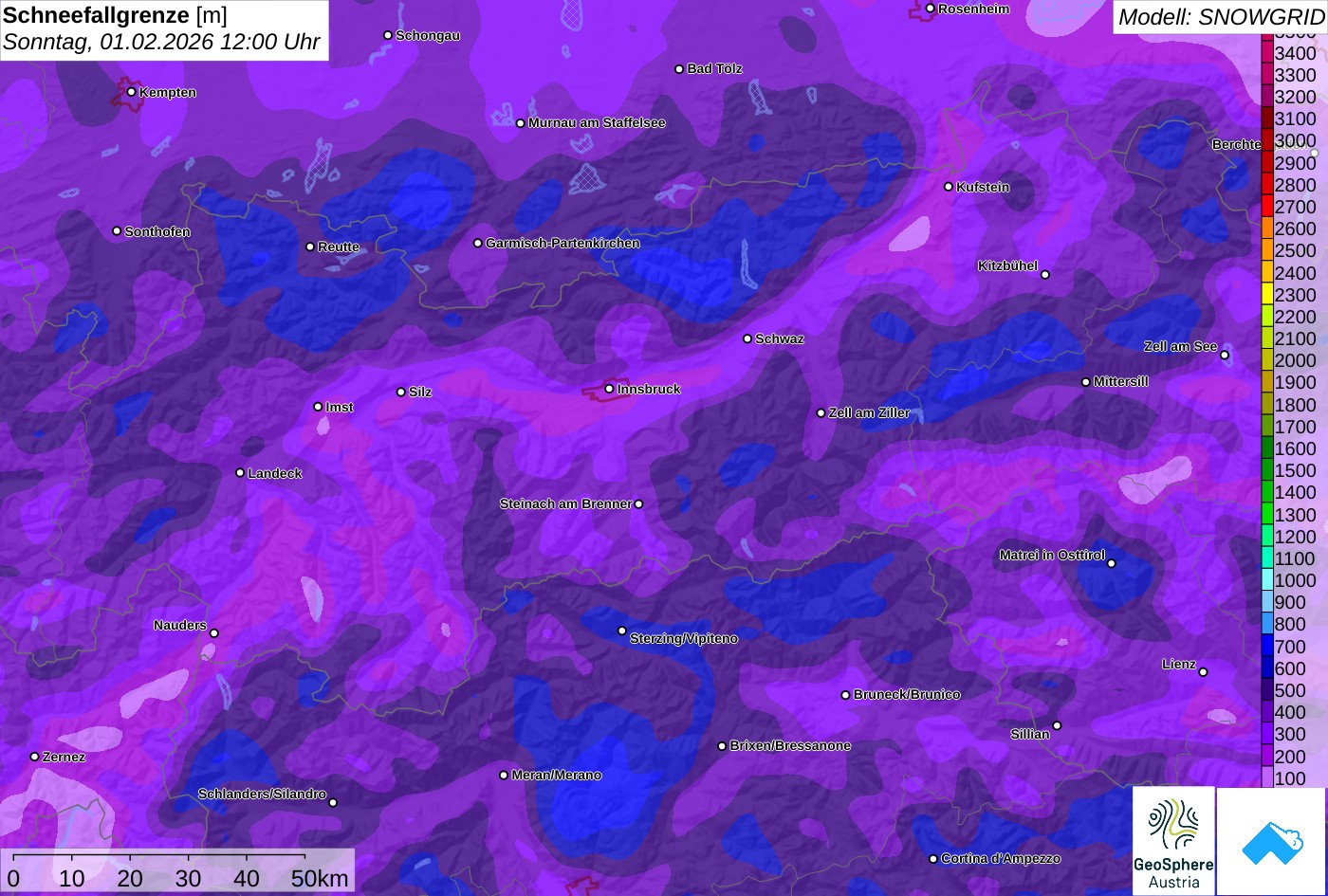This screenshot has width=1328, height=896.
Task: Click the Kempten city marker dot
Action: (x=131, y=92)
